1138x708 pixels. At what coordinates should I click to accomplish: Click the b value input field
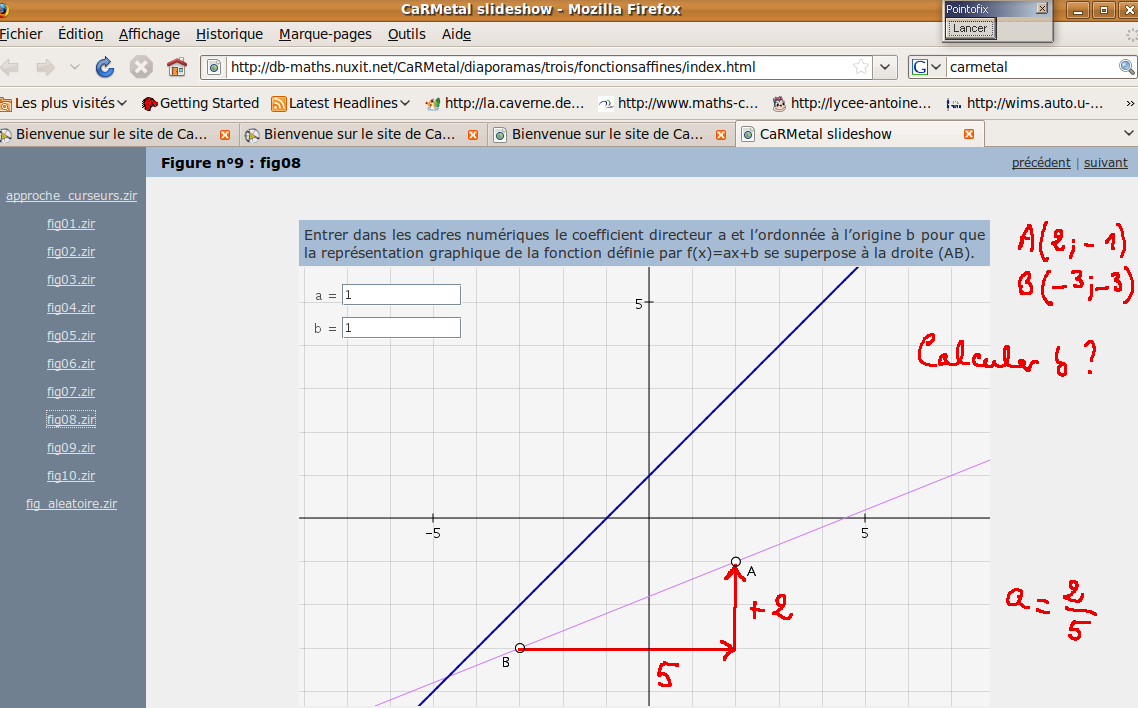pos(401,328)
